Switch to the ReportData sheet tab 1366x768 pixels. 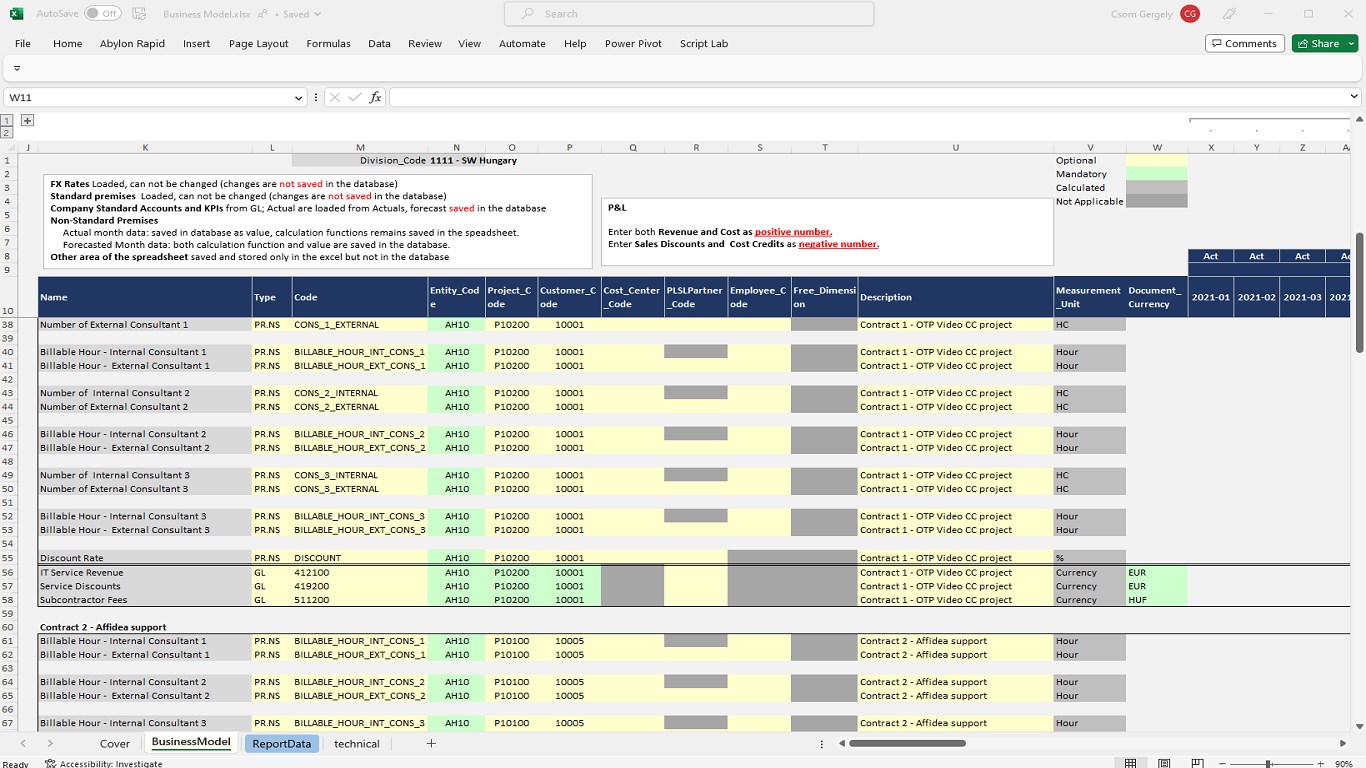(x=281, y=743)
